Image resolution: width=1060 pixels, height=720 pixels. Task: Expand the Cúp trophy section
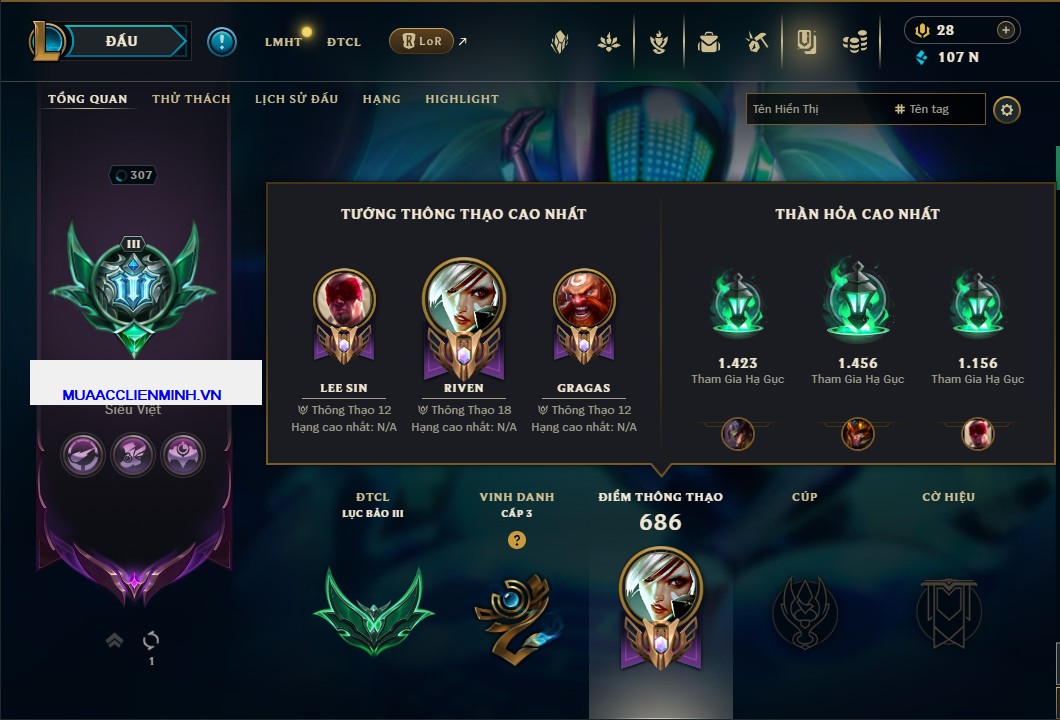point(804,569)
